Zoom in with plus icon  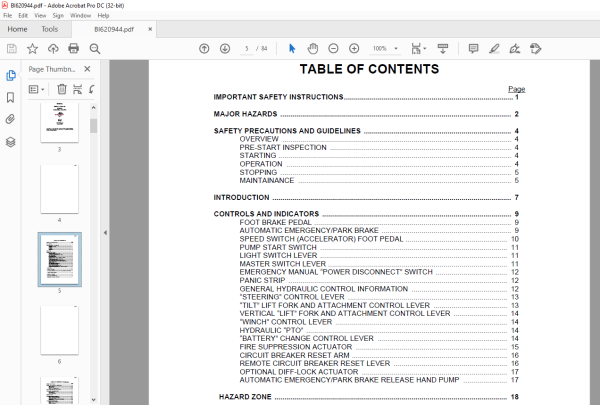pos(354,49)
